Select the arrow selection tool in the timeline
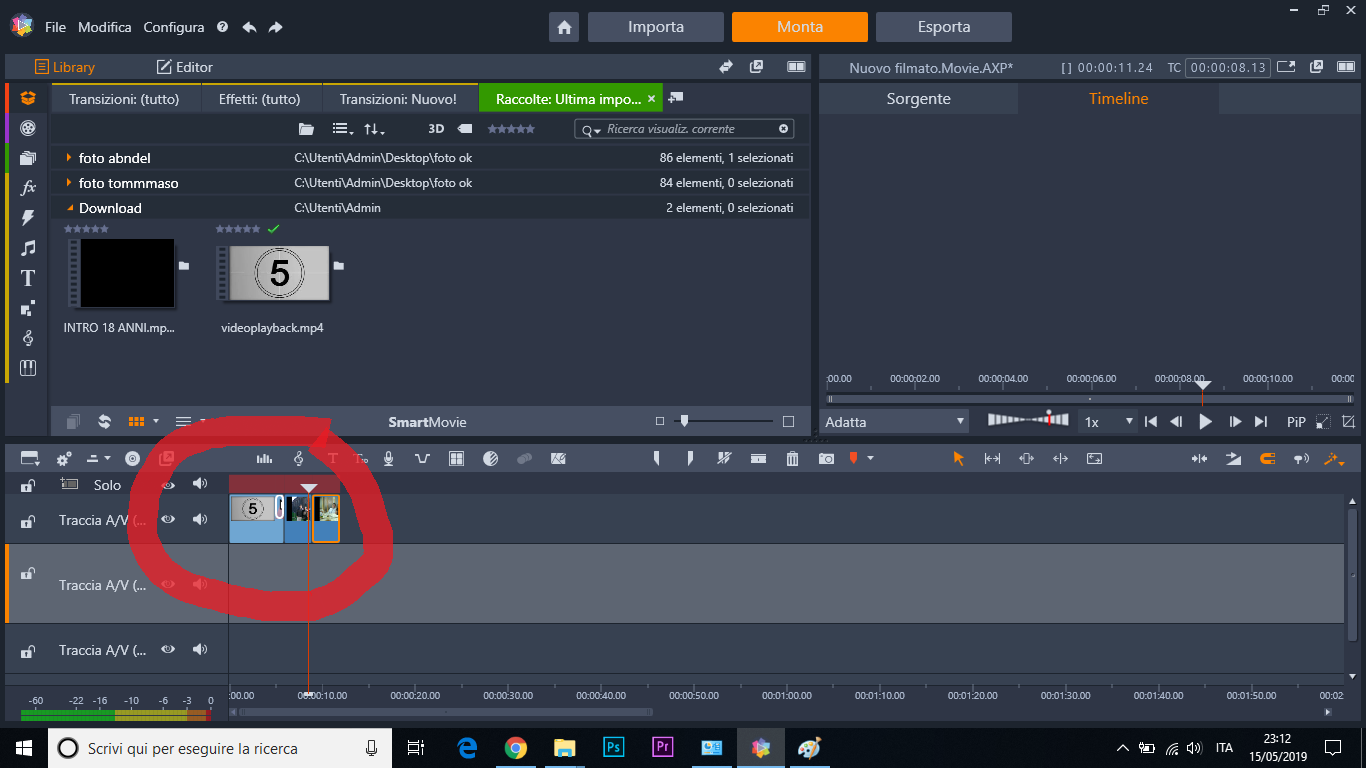Image resolution: width=1366 pixels, height=768 pixels. click(x=958, y=458)
